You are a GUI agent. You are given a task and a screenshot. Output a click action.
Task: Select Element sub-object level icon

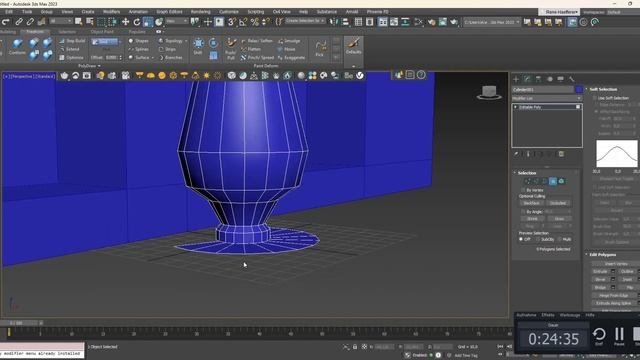(x=561, y=181)
